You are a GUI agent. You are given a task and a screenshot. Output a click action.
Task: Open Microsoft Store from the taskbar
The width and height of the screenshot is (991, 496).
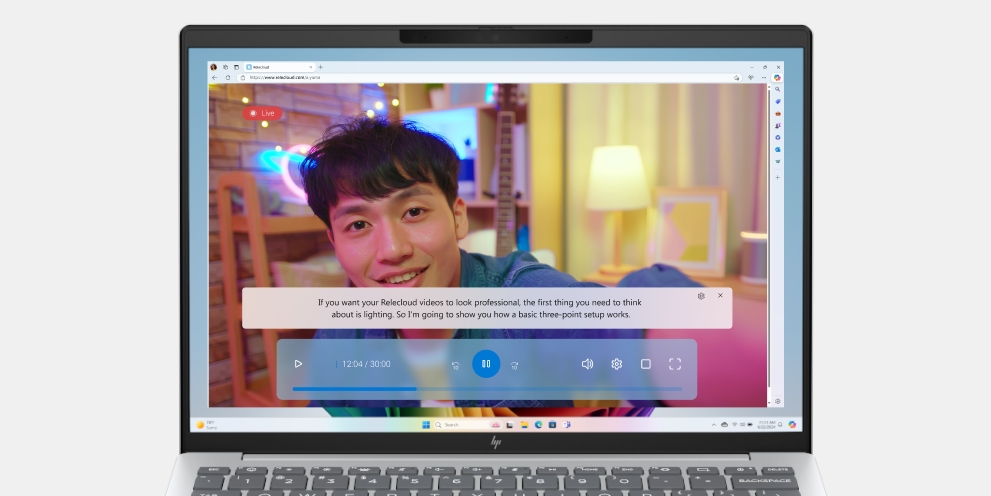point(552,425)
